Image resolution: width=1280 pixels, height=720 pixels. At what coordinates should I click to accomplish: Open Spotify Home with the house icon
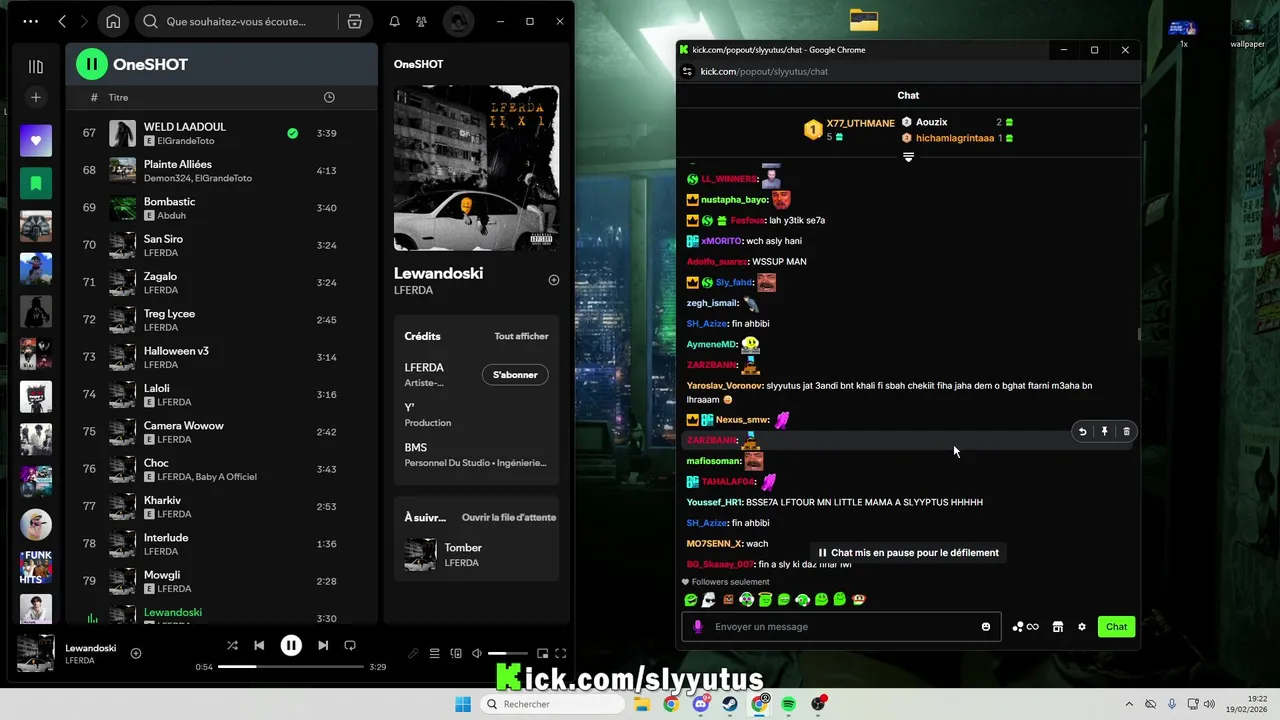pos(113,21)
